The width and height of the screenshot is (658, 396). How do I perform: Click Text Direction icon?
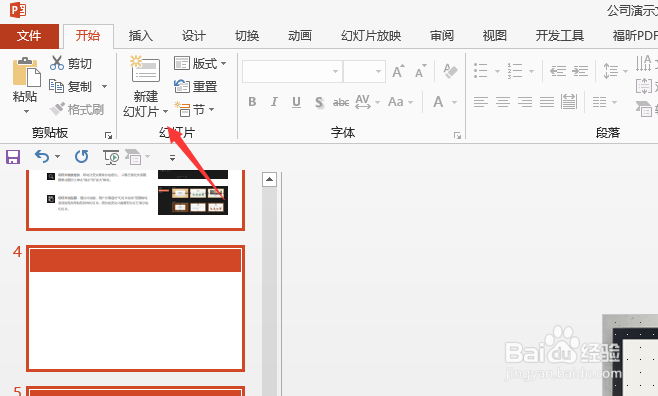tap(643, 63)
